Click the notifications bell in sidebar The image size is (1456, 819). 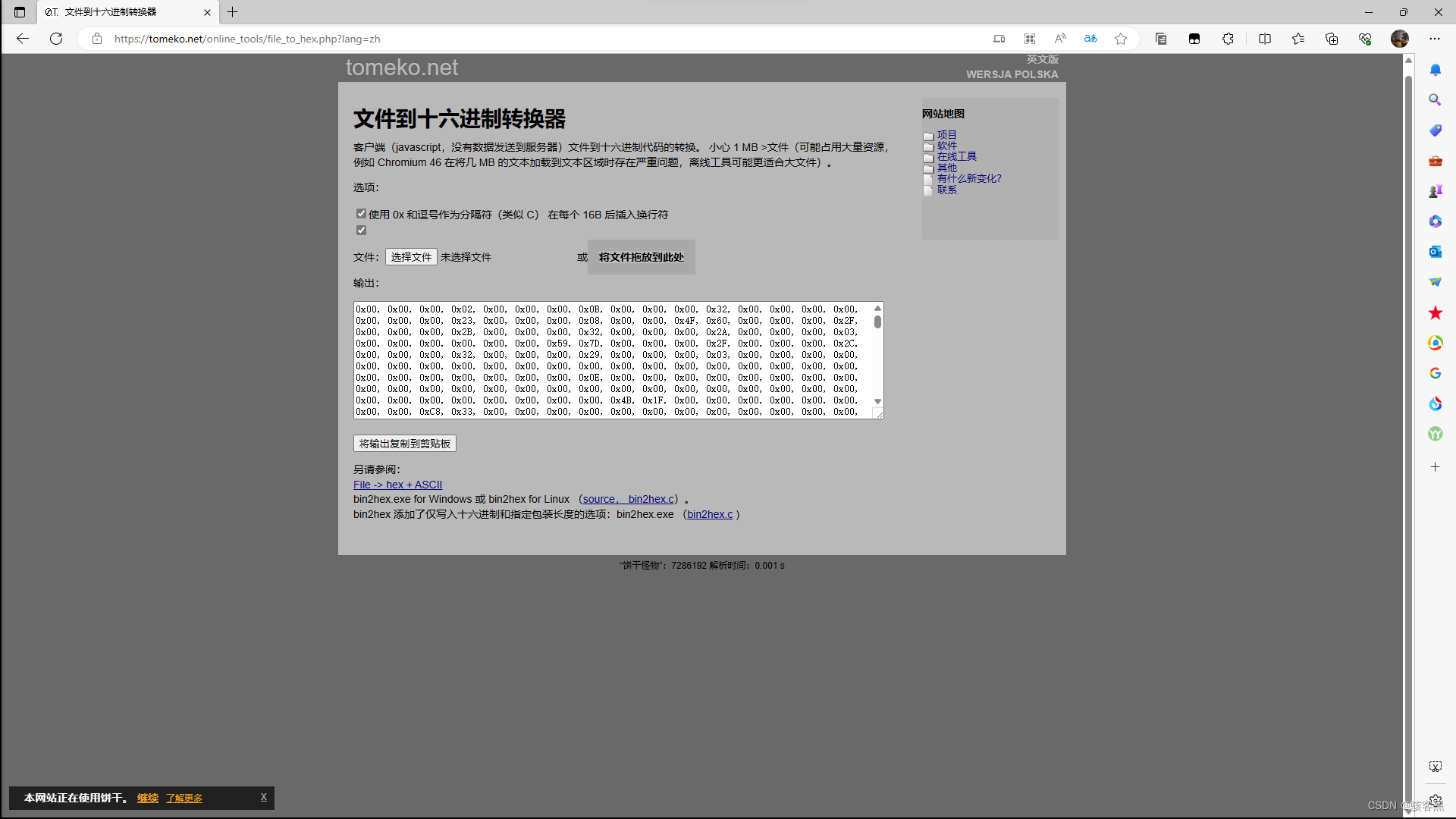tap(1435, 70)
